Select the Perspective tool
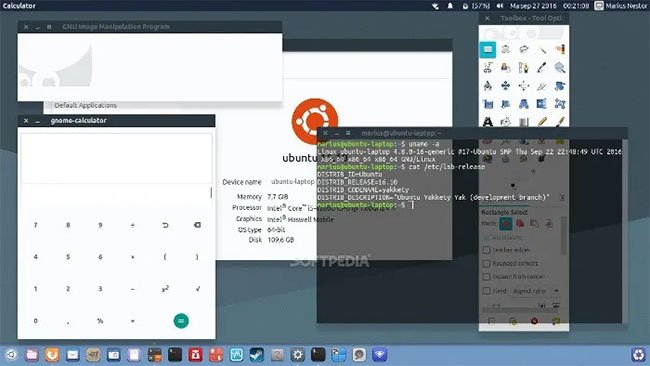The image size is (650, 366). (524, 104)
